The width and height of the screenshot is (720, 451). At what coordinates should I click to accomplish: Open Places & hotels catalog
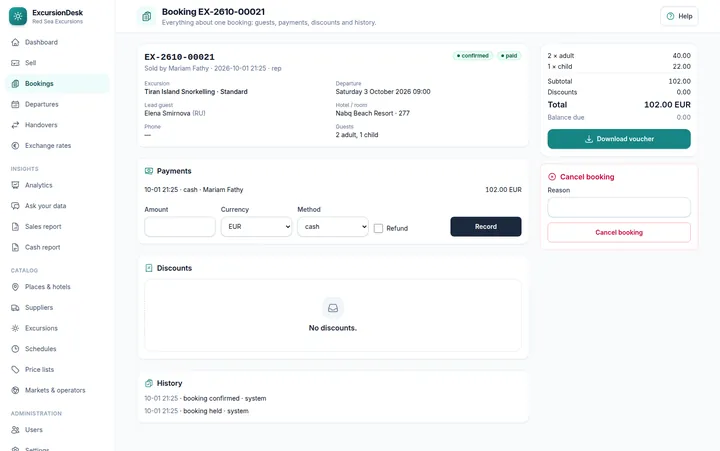click(57, 287)
